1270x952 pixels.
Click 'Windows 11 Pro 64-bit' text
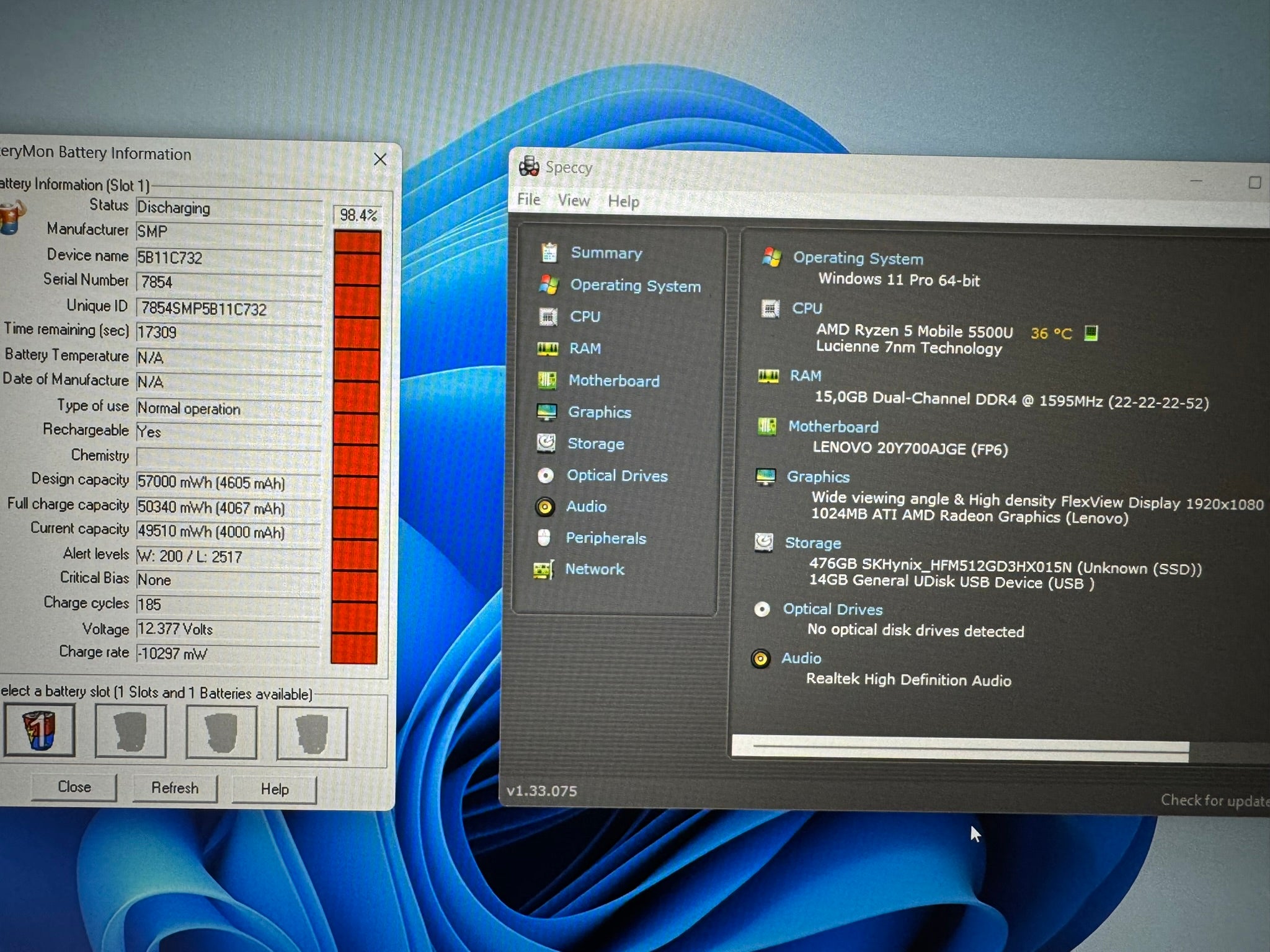pos(899,280)
